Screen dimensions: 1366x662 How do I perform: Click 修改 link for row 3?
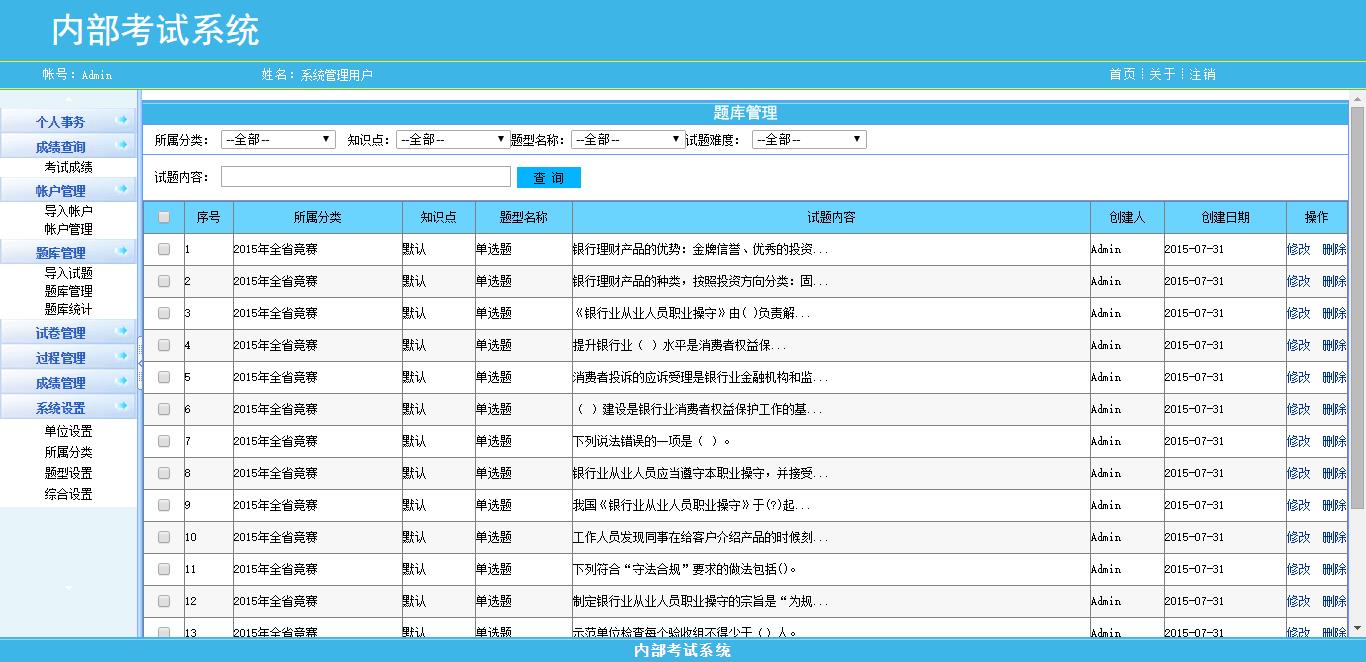[x=1298, y=313]
